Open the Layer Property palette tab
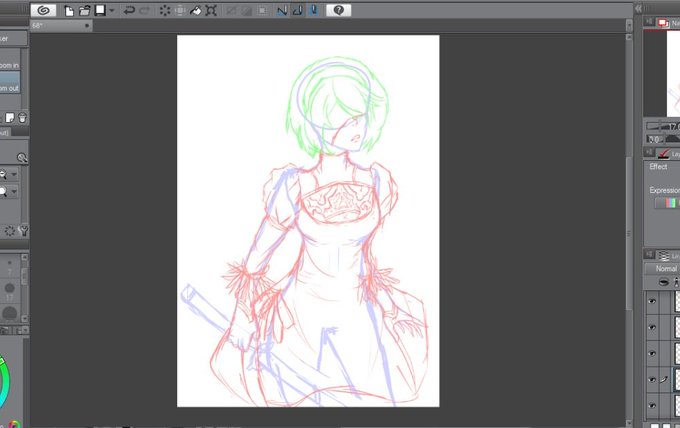 668,154
